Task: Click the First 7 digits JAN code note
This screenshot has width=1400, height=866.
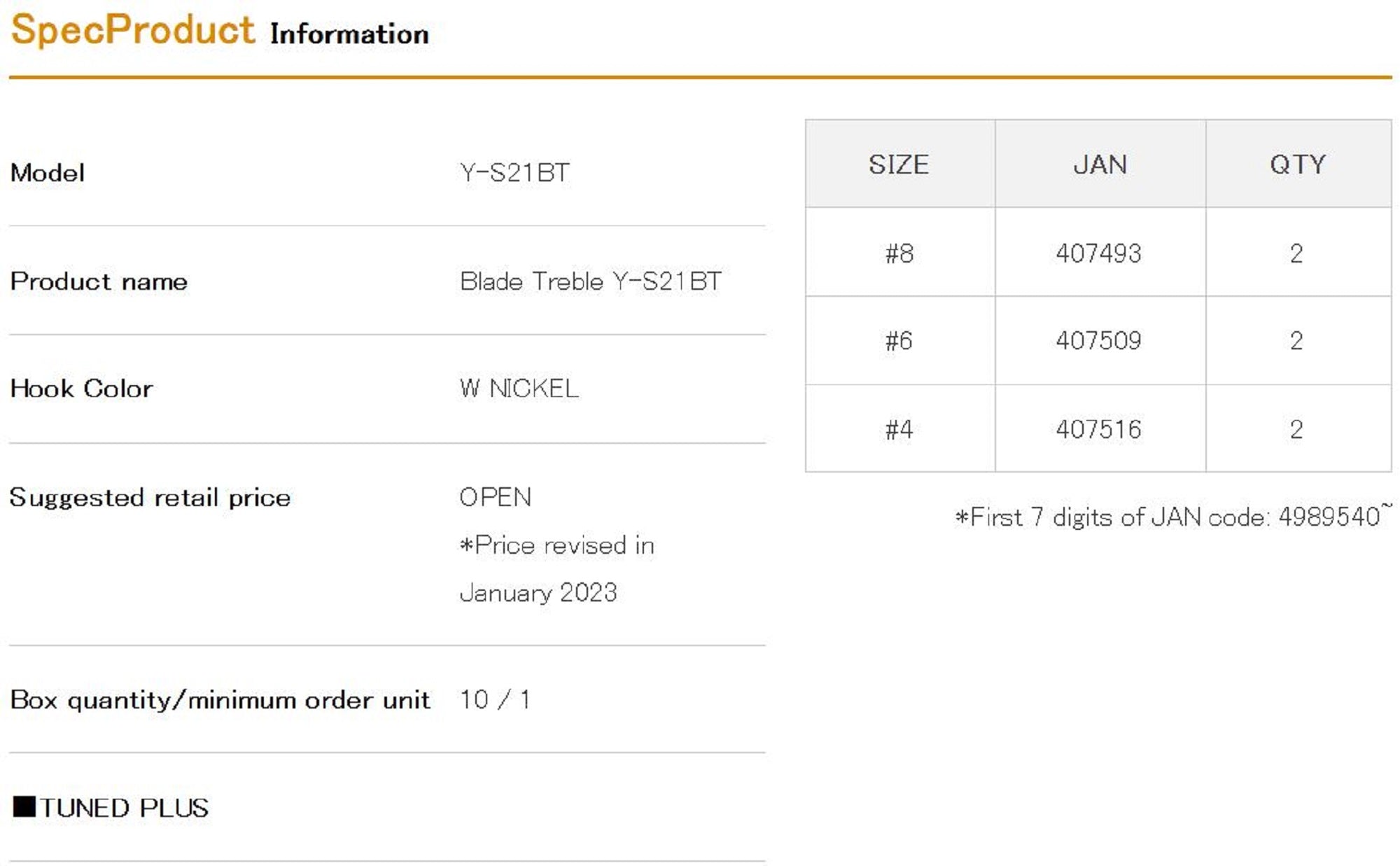Action: point(1172,517)
